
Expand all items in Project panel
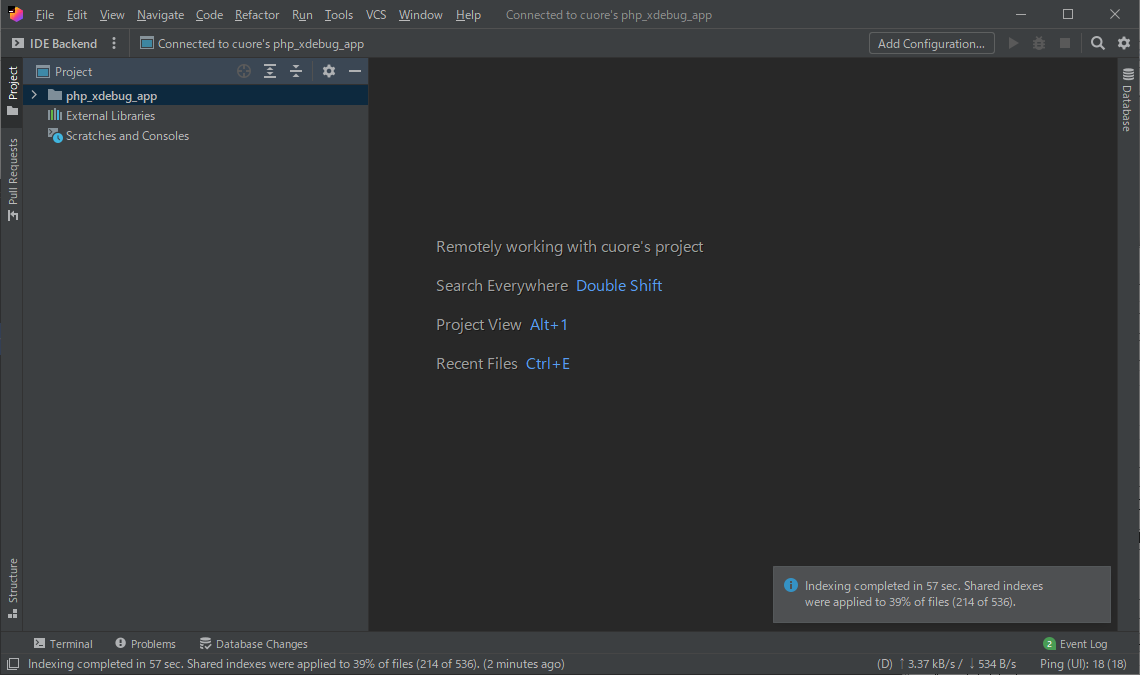pyautogui.click(x=270, y=71)
